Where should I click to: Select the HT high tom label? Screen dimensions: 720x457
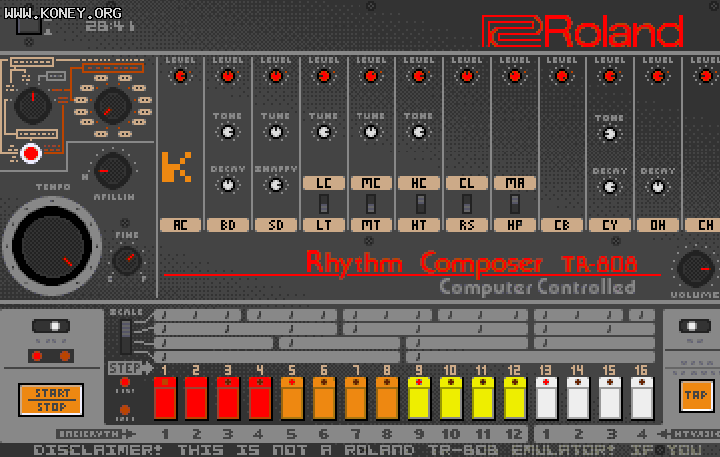tap(419, 225)
